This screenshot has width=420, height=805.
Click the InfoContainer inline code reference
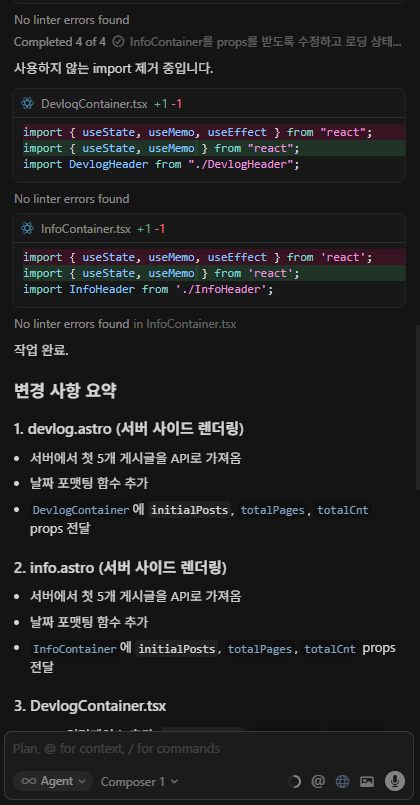(x=75, y=649)
